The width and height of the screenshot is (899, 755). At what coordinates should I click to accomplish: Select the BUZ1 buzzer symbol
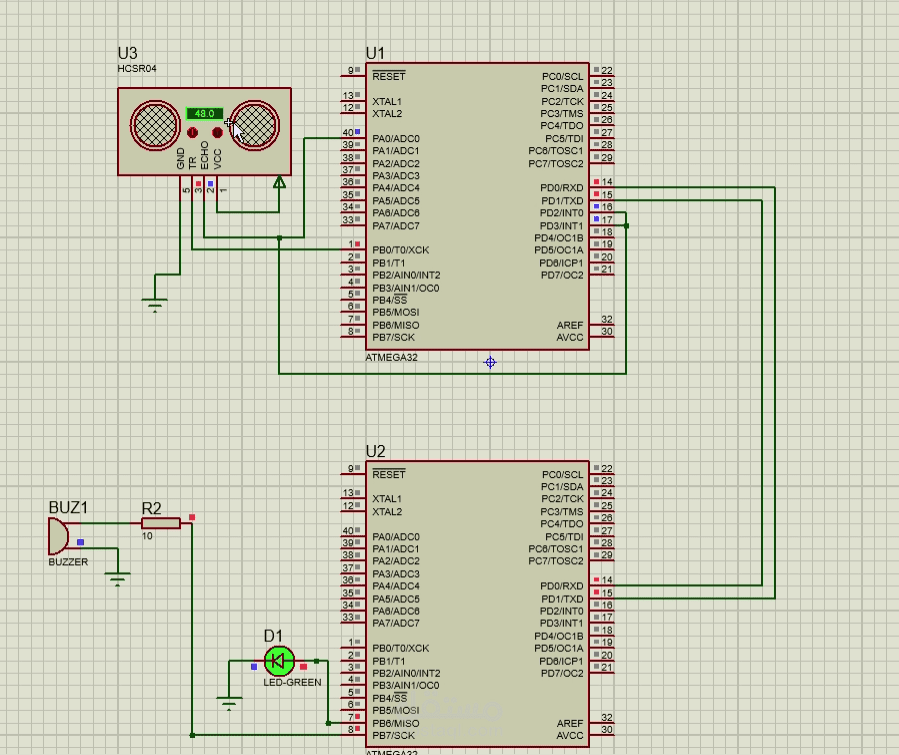coord(58,535)
